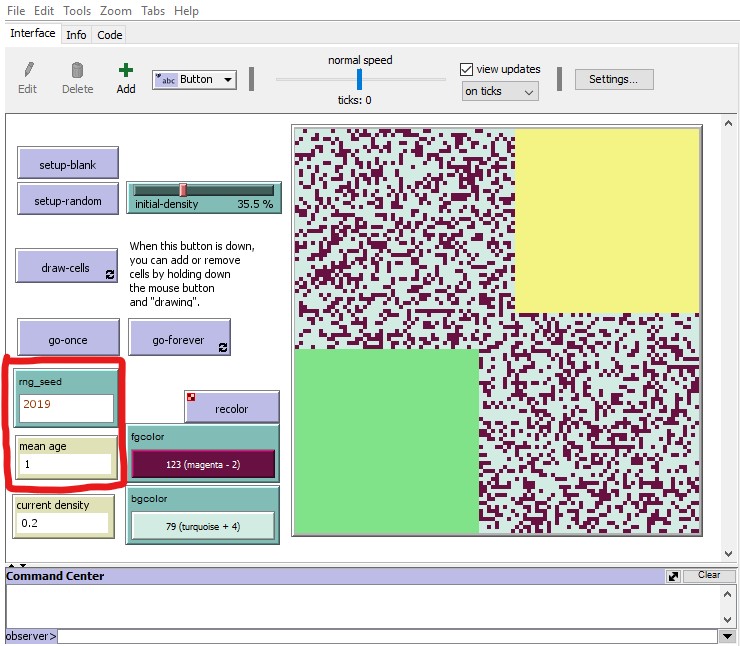The image size is (740, 646).
Task: Click the normal speed slider handle
Action: pos(359,79)
